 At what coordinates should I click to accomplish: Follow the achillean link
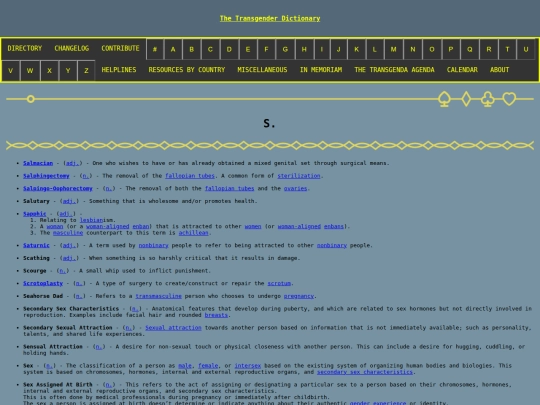193,233
